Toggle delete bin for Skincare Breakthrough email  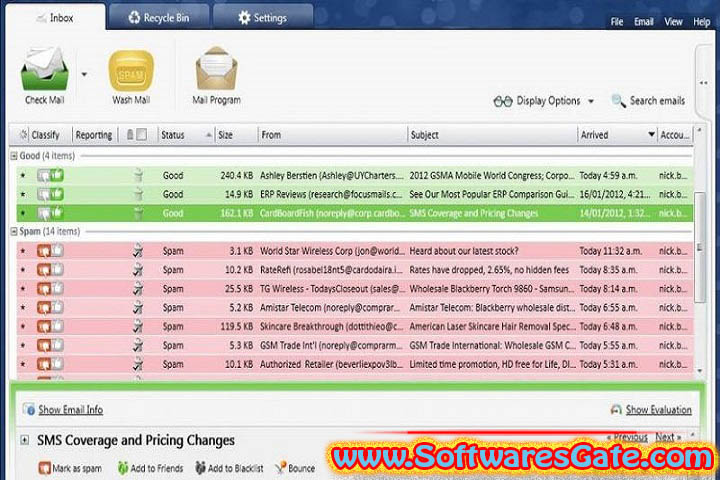point(138,327)
